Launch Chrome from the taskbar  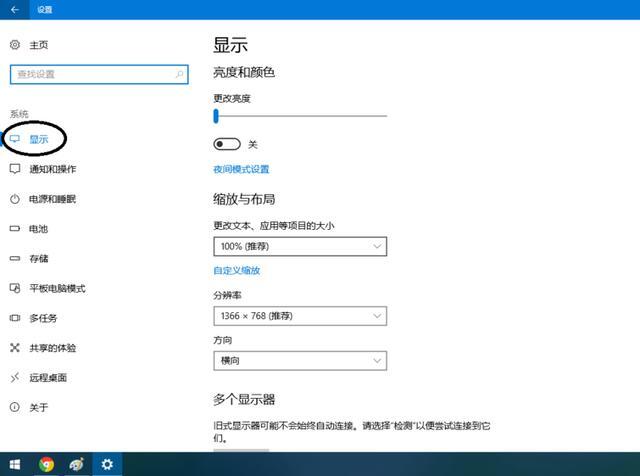pyautogui.click(x=47, y=464)
